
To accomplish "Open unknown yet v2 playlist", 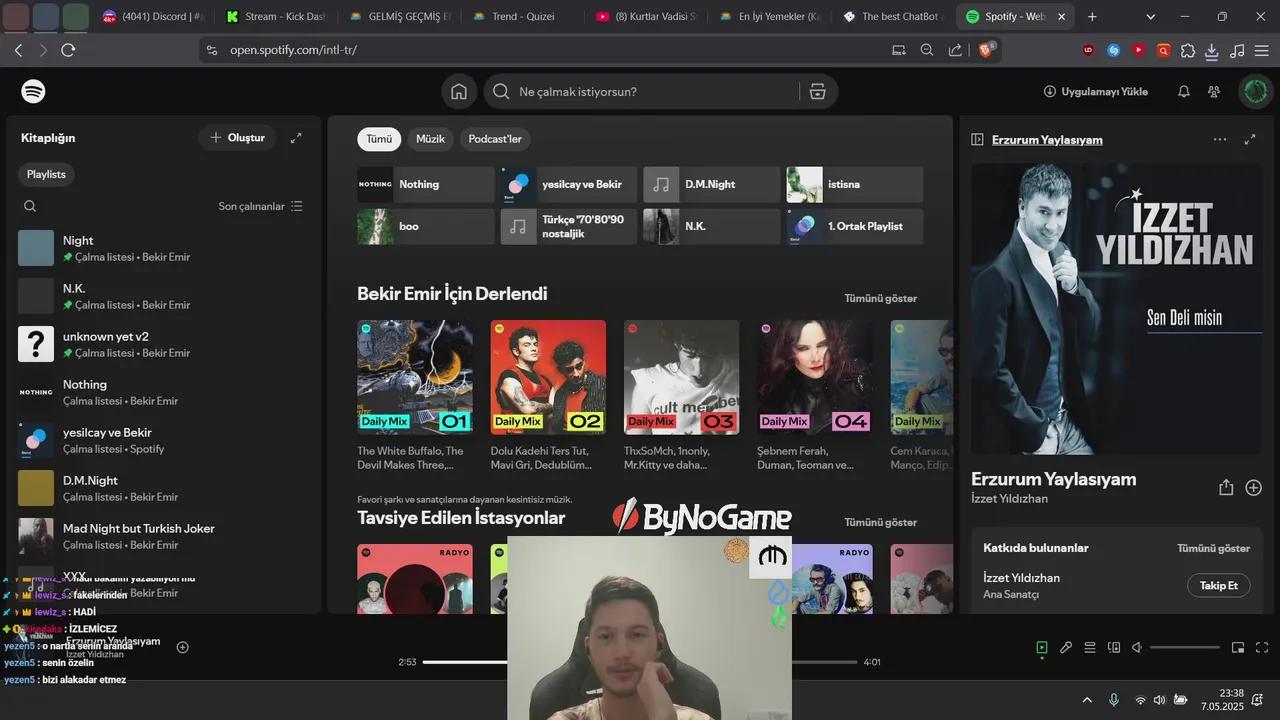I will [x=164, y=344].
